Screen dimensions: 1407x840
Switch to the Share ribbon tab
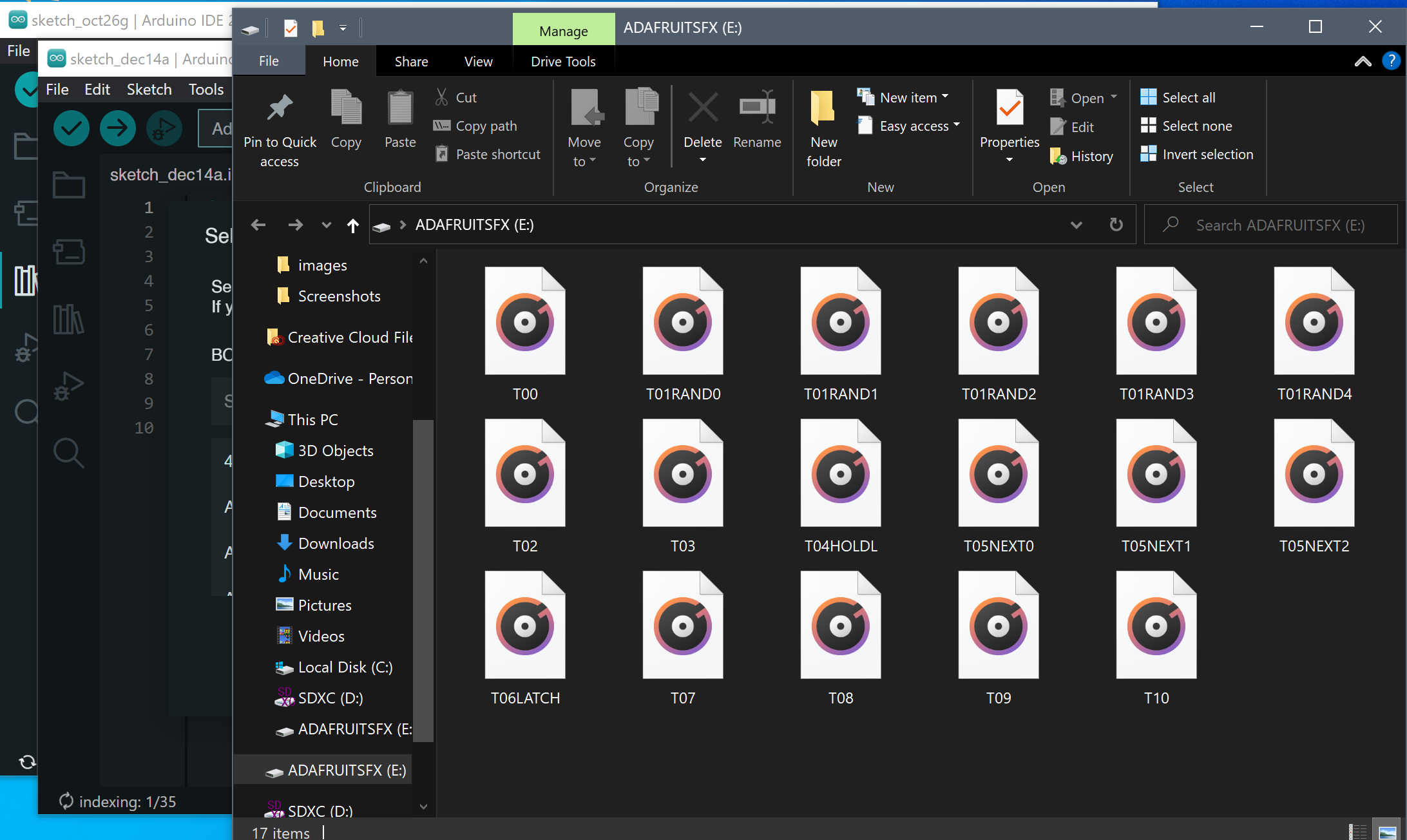[x=411, y=61]
